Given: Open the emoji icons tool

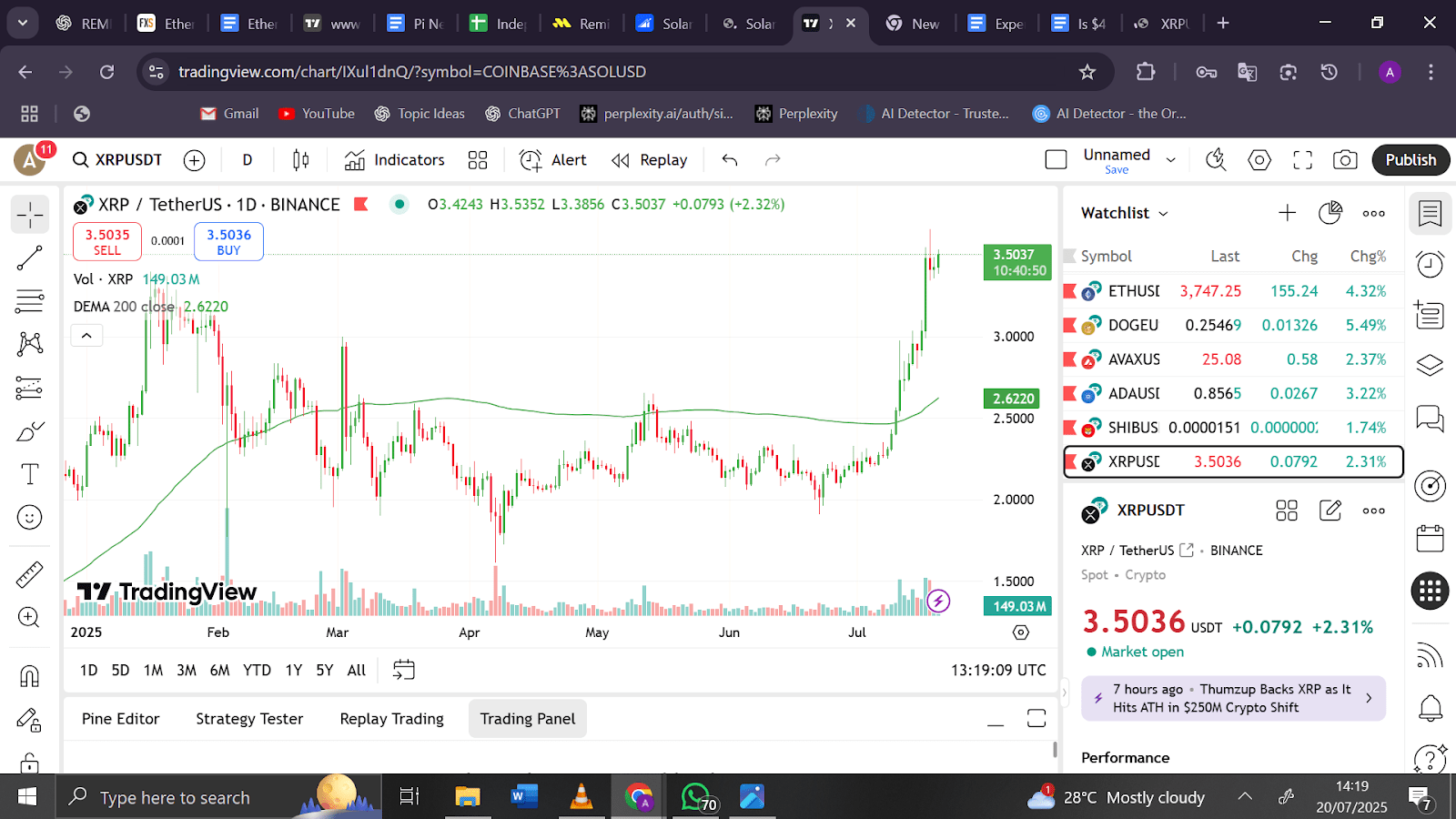Looking at the screenshot, I should tap(30, 518).
